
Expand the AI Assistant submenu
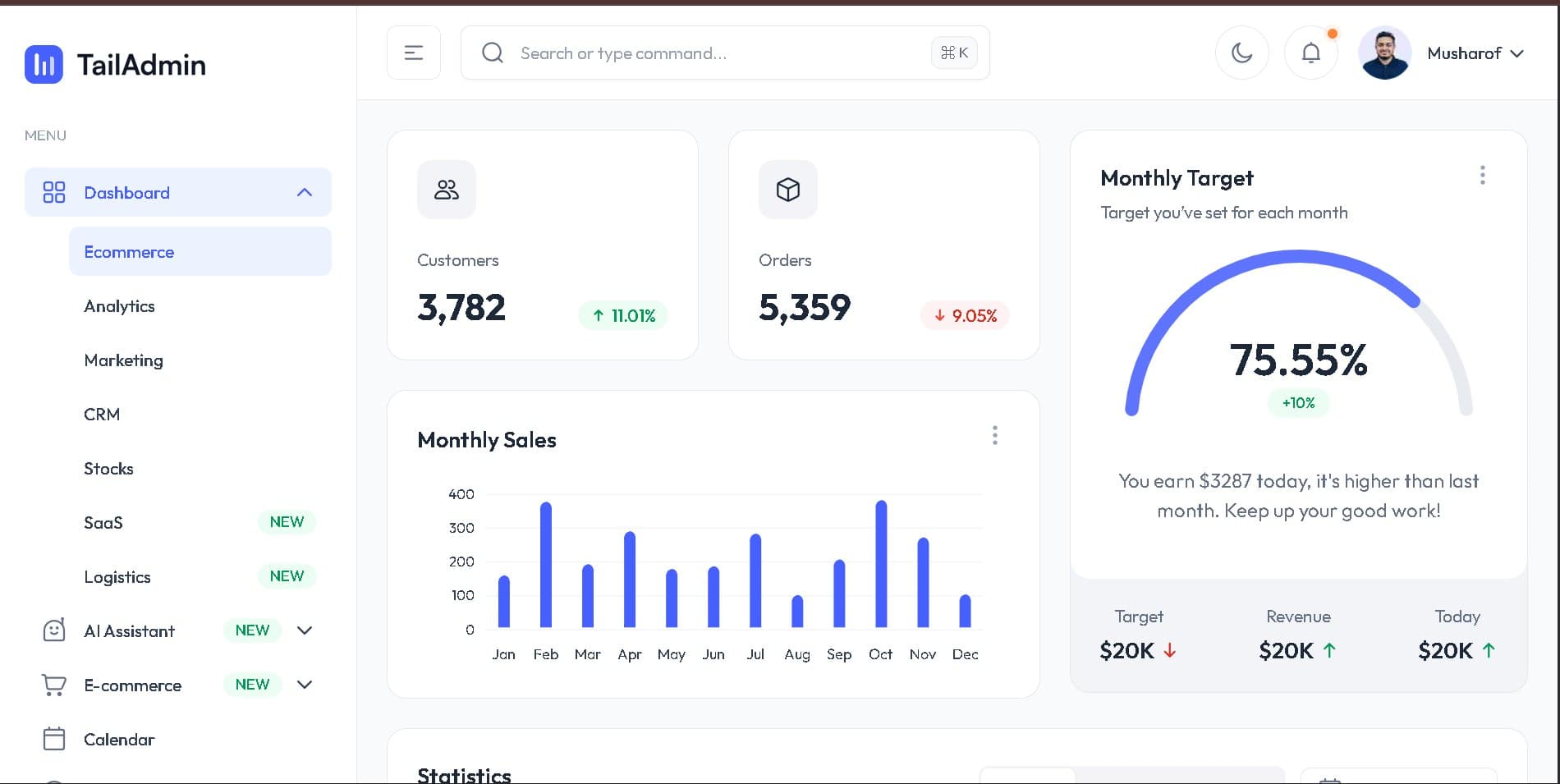(305, 630)
